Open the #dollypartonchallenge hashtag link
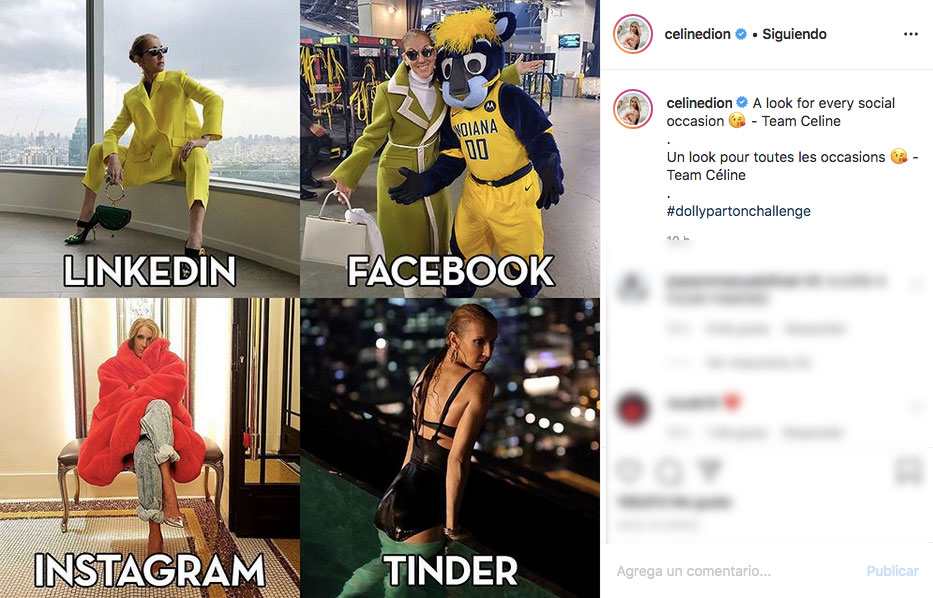This screenshot has width=933, height=598. coord(738,211)
